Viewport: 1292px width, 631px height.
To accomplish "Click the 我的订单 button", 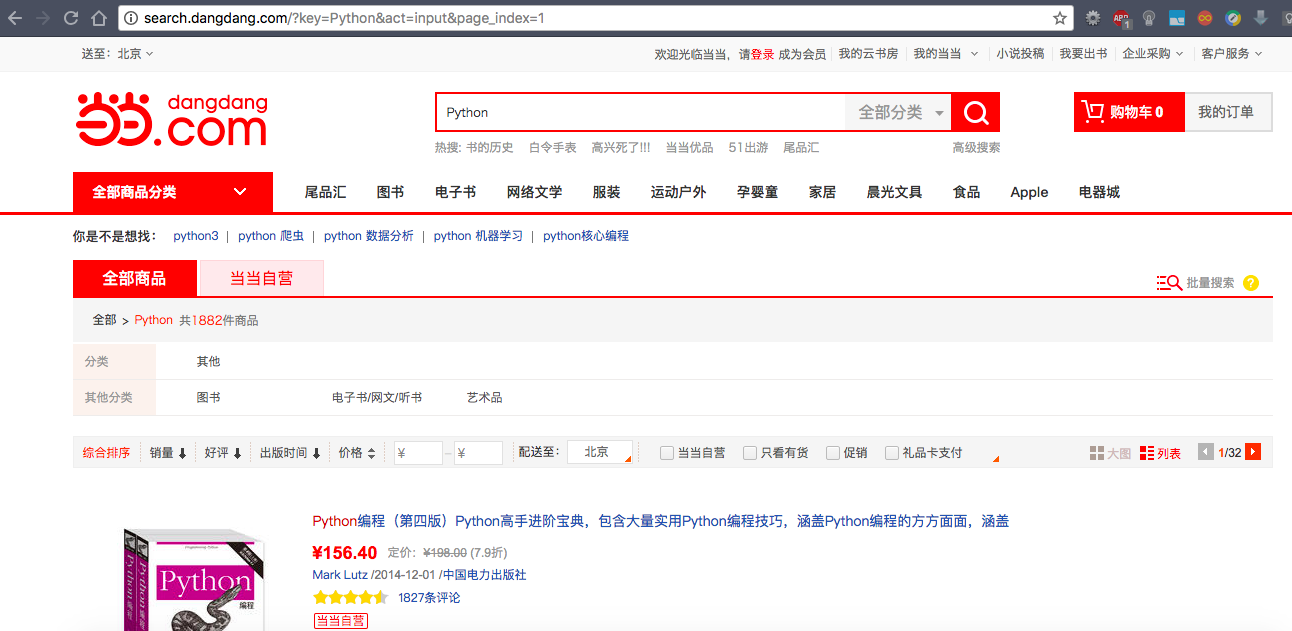I will [1227, 112].
